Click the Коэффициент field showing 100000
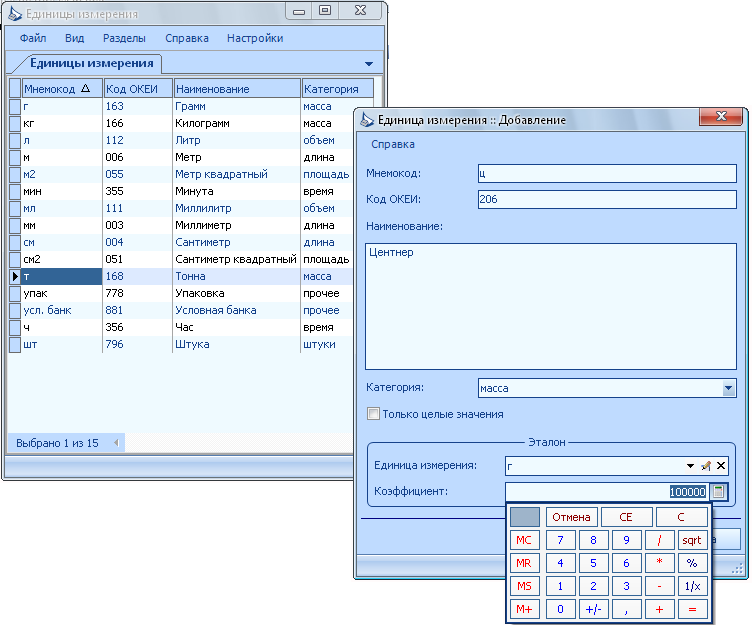 [607, 491]
